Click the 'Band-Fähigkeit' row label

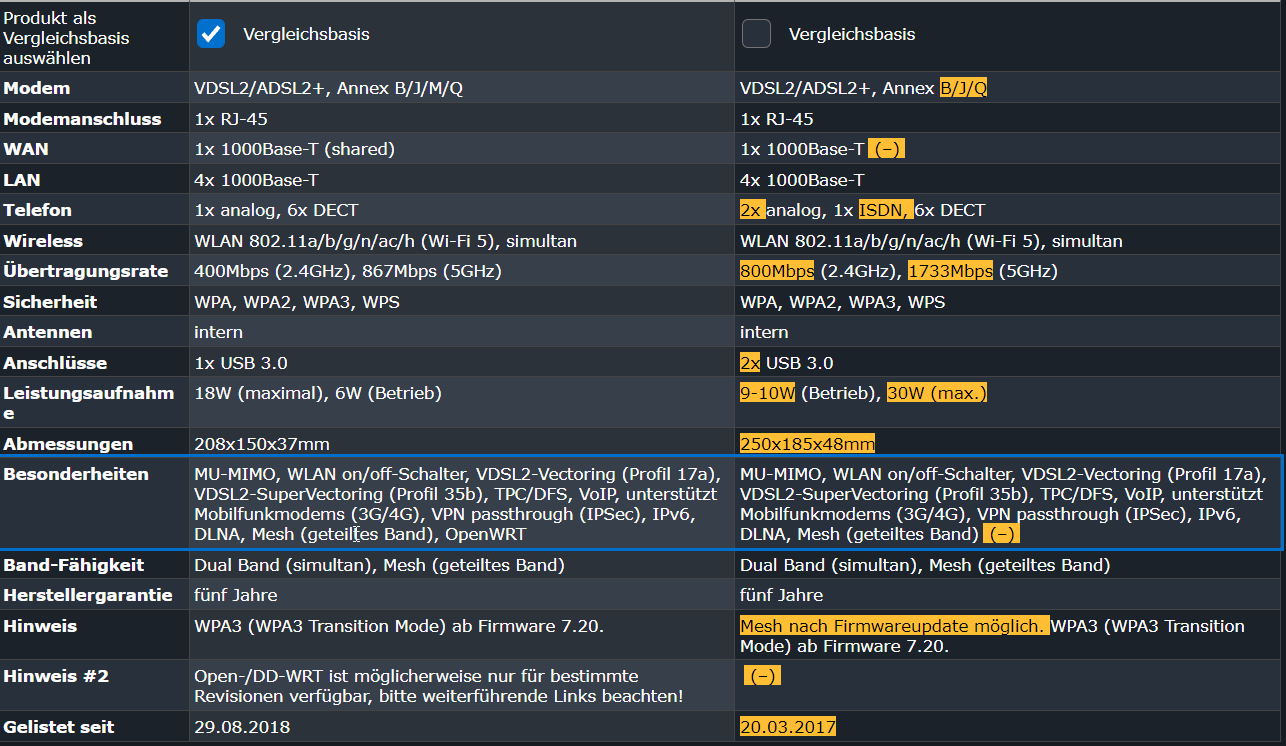76,565
